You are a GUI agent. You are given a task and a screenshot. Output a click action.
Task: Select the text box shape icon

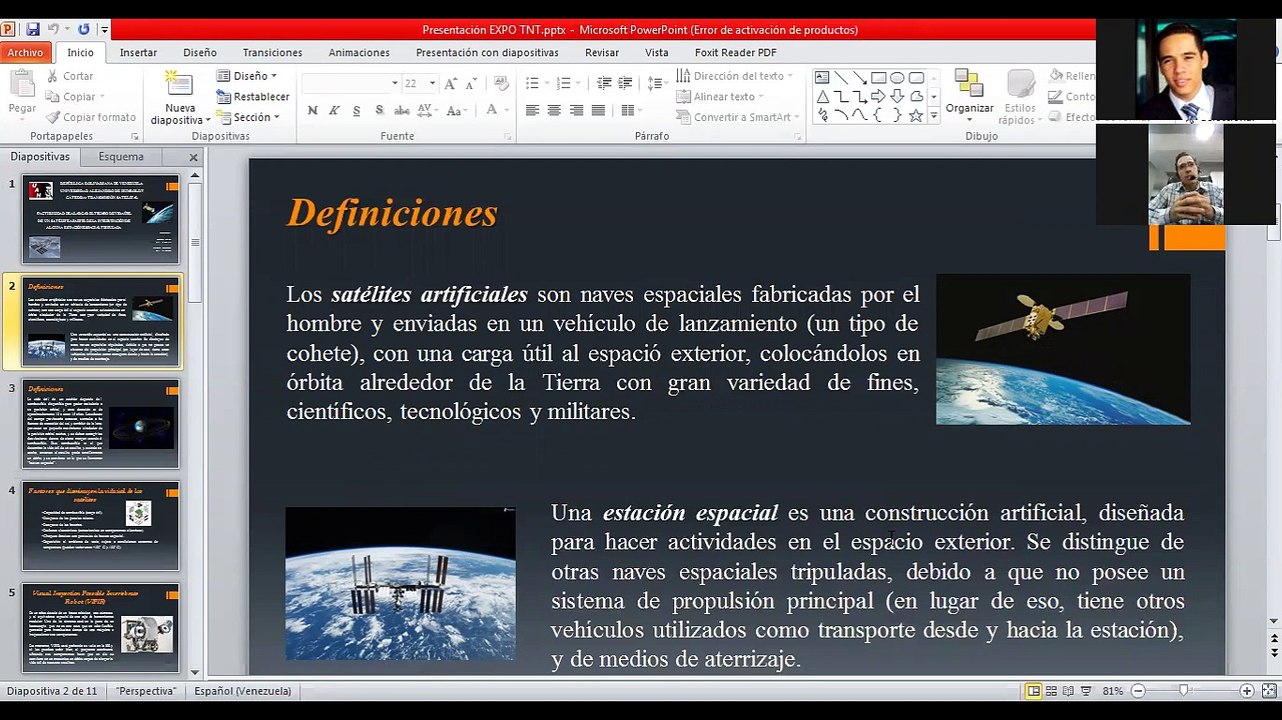pyautogui.click(x=822, y=78)
